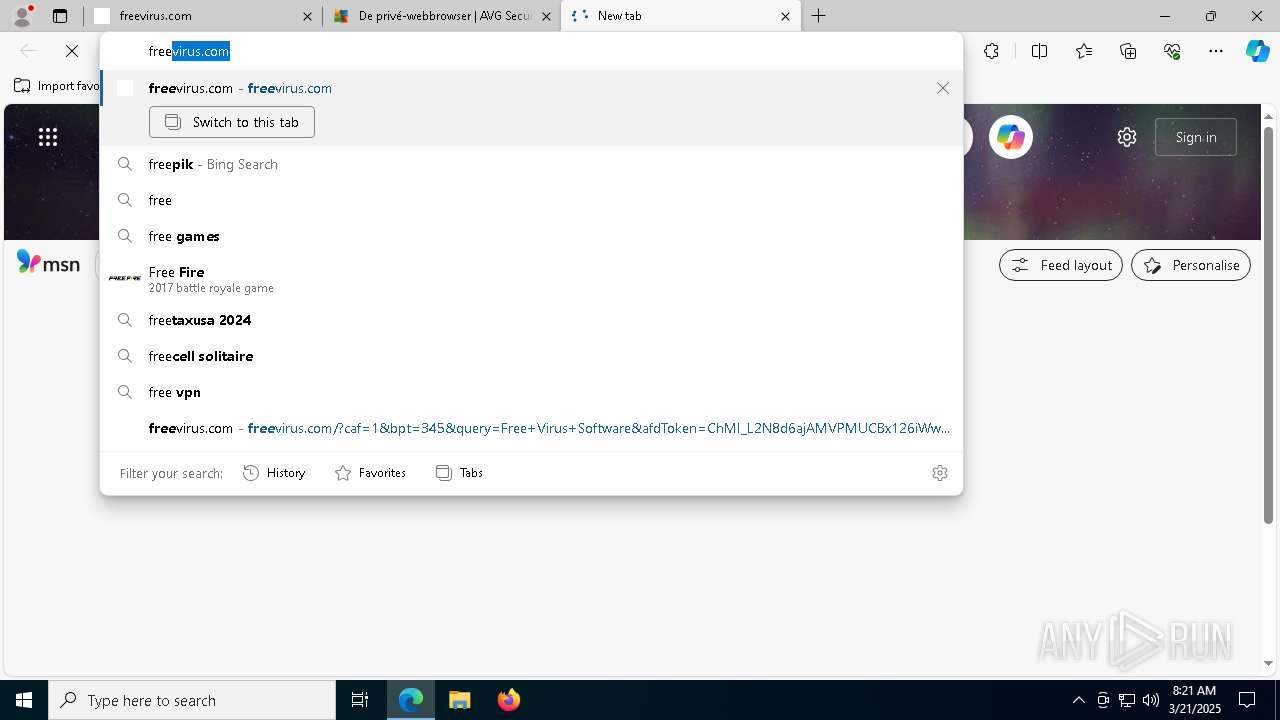Select freepik Bing Search suggestion
The height and width of the screenshot is (720, 1280).
(530, 164)
